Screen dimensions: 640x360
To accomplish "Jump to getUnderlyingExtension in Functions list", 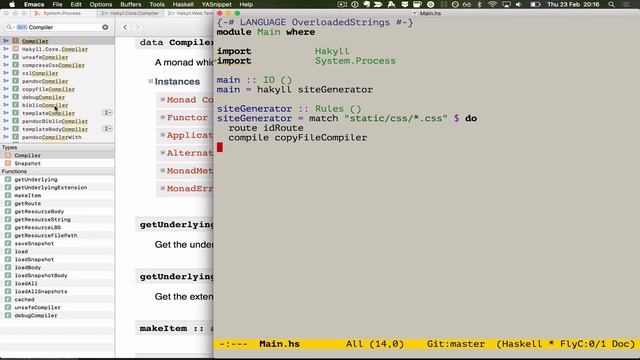I will [x=57, y=187].
